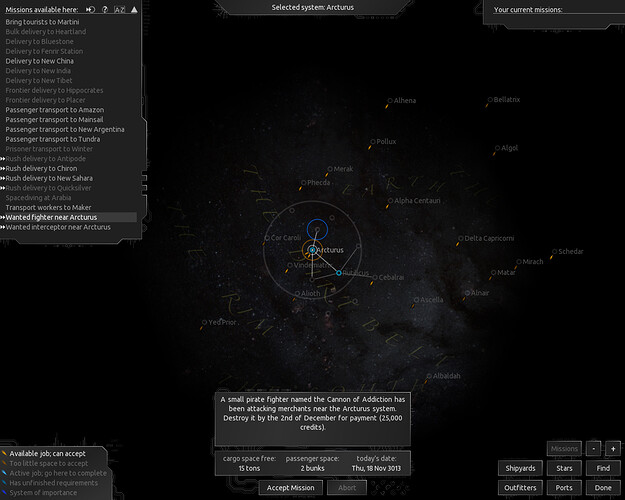625x500 pixels.
Task: Select the Phecda star system
Action: point(303,183)
